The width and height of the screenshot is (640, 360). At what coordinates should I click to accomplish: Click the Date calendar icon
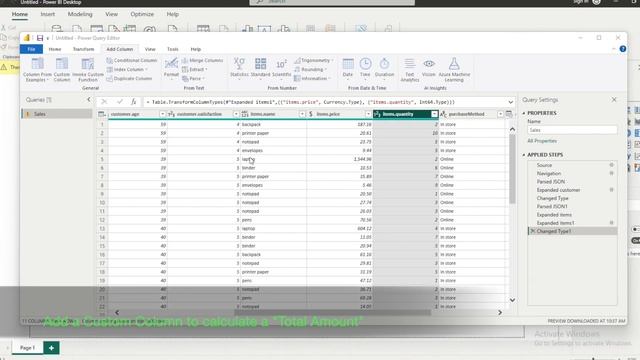tap(348, 64)
